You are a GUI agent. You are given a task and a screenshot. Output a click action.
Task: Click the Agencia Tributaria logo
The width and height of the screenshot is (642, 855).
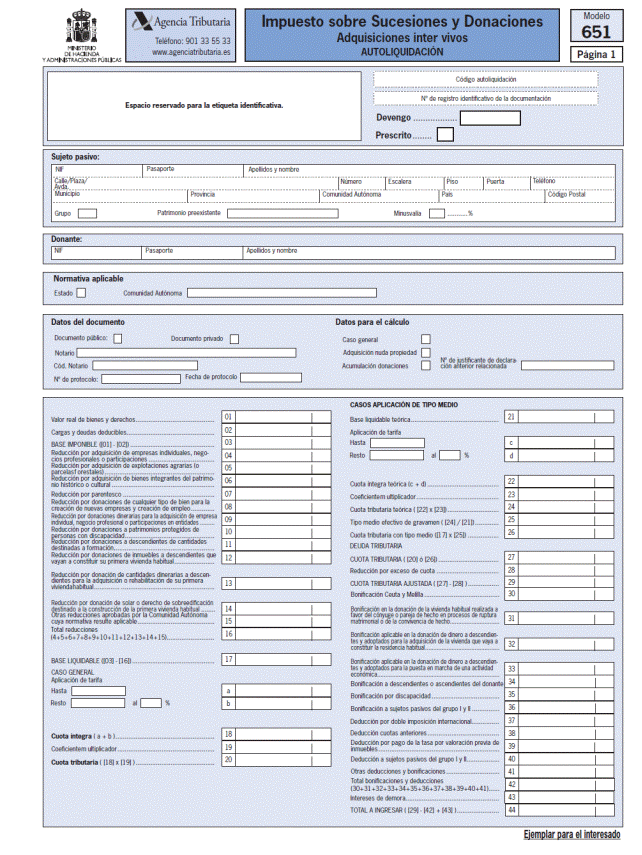coord(181,22)
